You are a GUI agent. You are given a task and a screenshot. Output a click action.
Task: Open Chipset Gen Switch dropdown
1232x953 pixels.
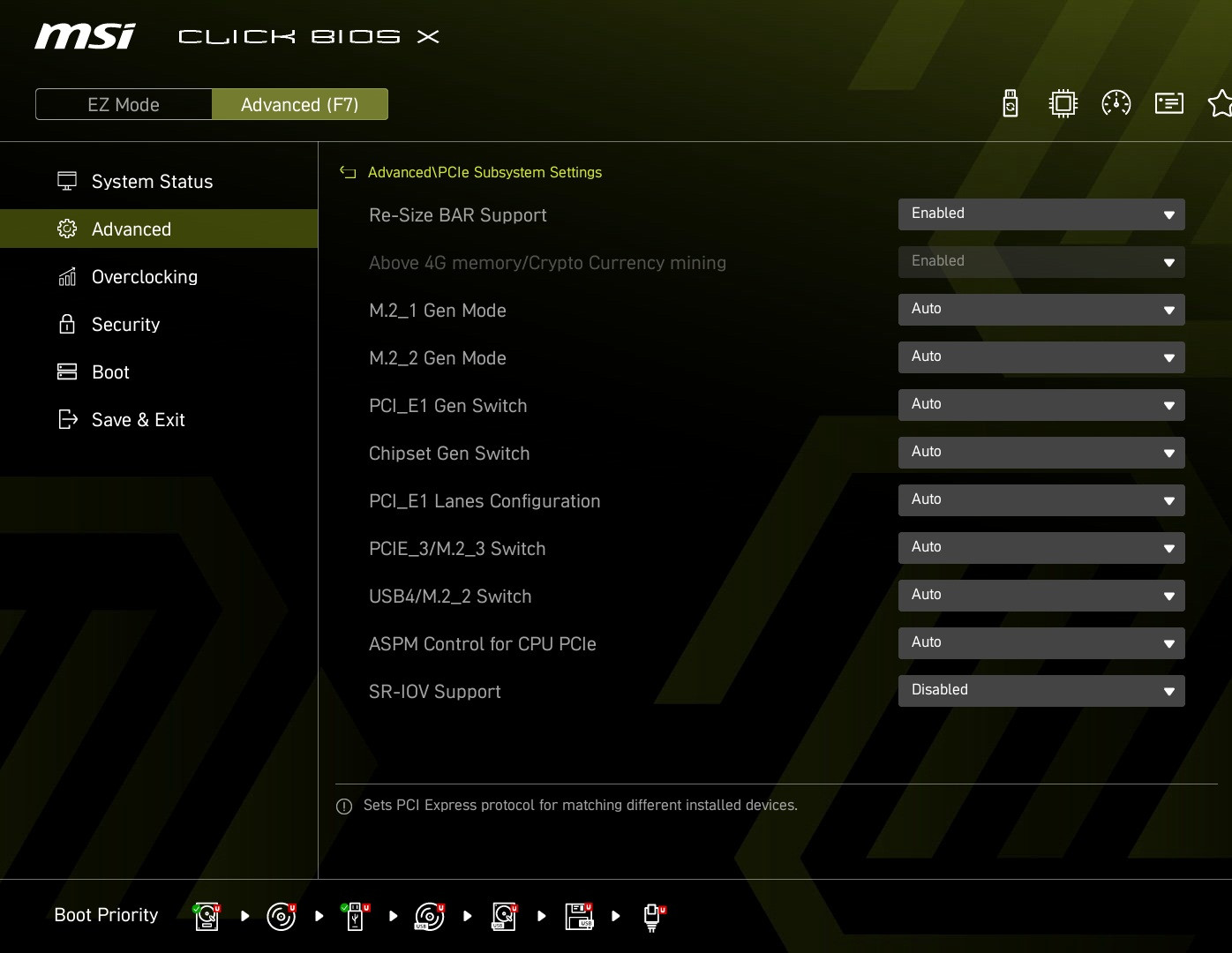(x=1041, y=453)
